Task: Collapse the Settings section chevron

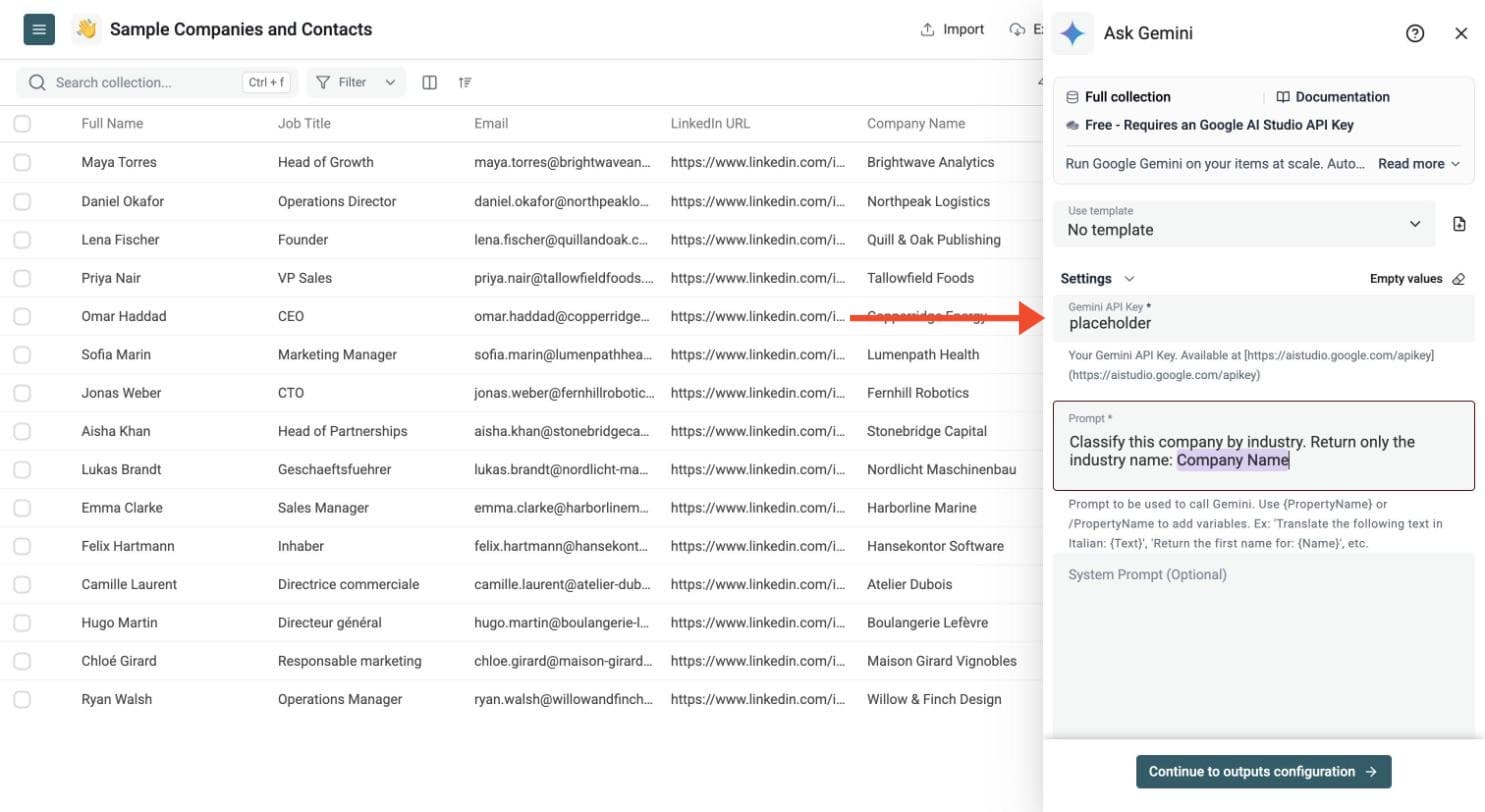Action: tap(1130, 279)
